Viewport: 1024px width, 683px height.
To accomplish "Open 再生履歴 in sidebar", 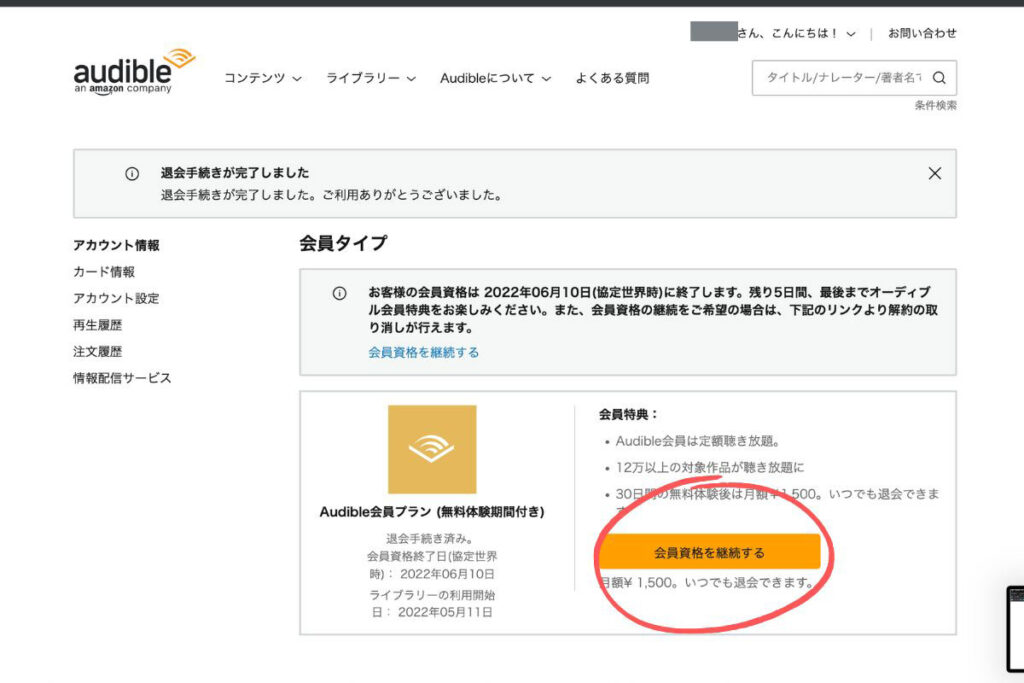I will click(x=97, y=325).
